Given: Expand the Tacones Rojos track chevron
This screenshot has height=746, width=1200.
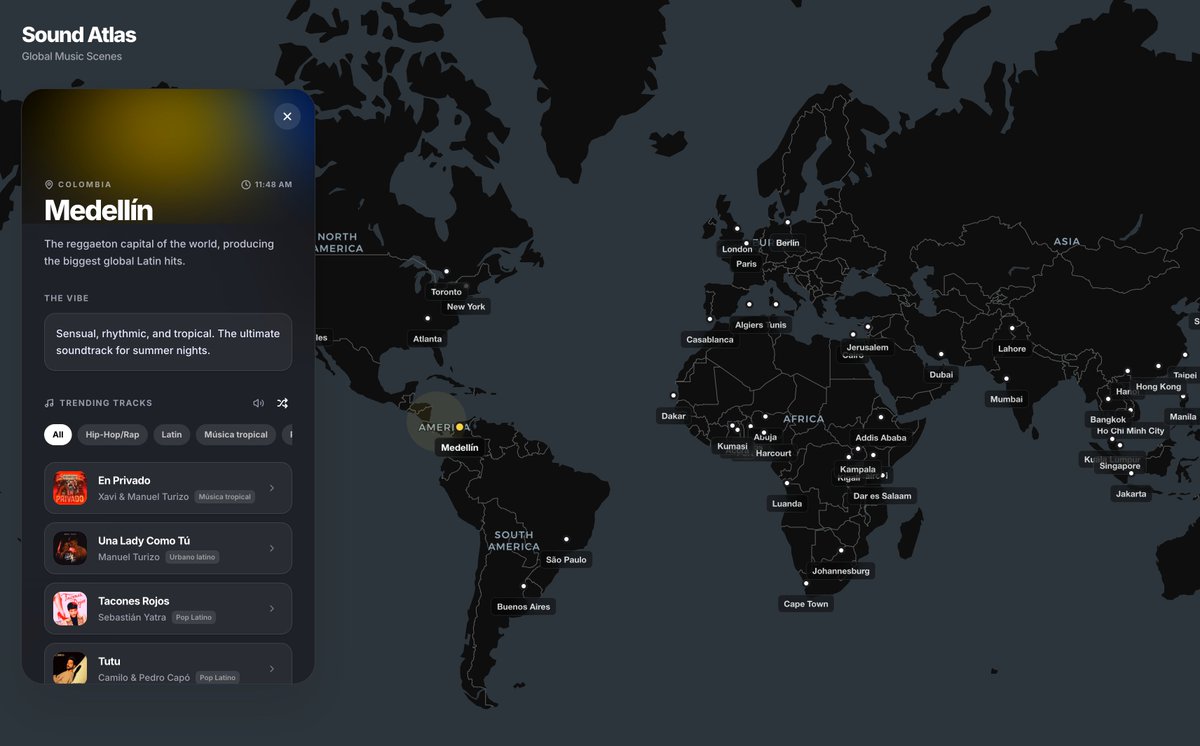Looking at the screenshot, I should click(x=272, y=608).
